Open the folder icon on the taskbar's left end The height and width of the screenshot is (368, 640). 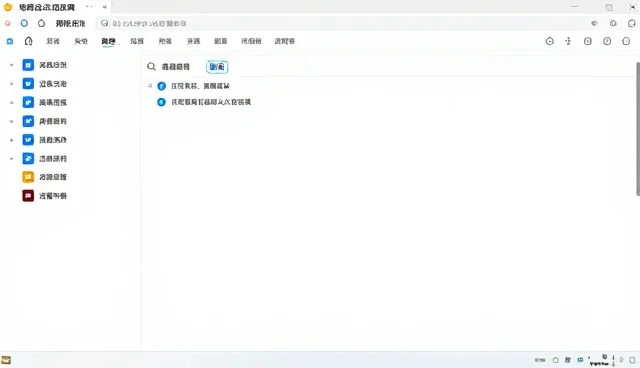6,360
